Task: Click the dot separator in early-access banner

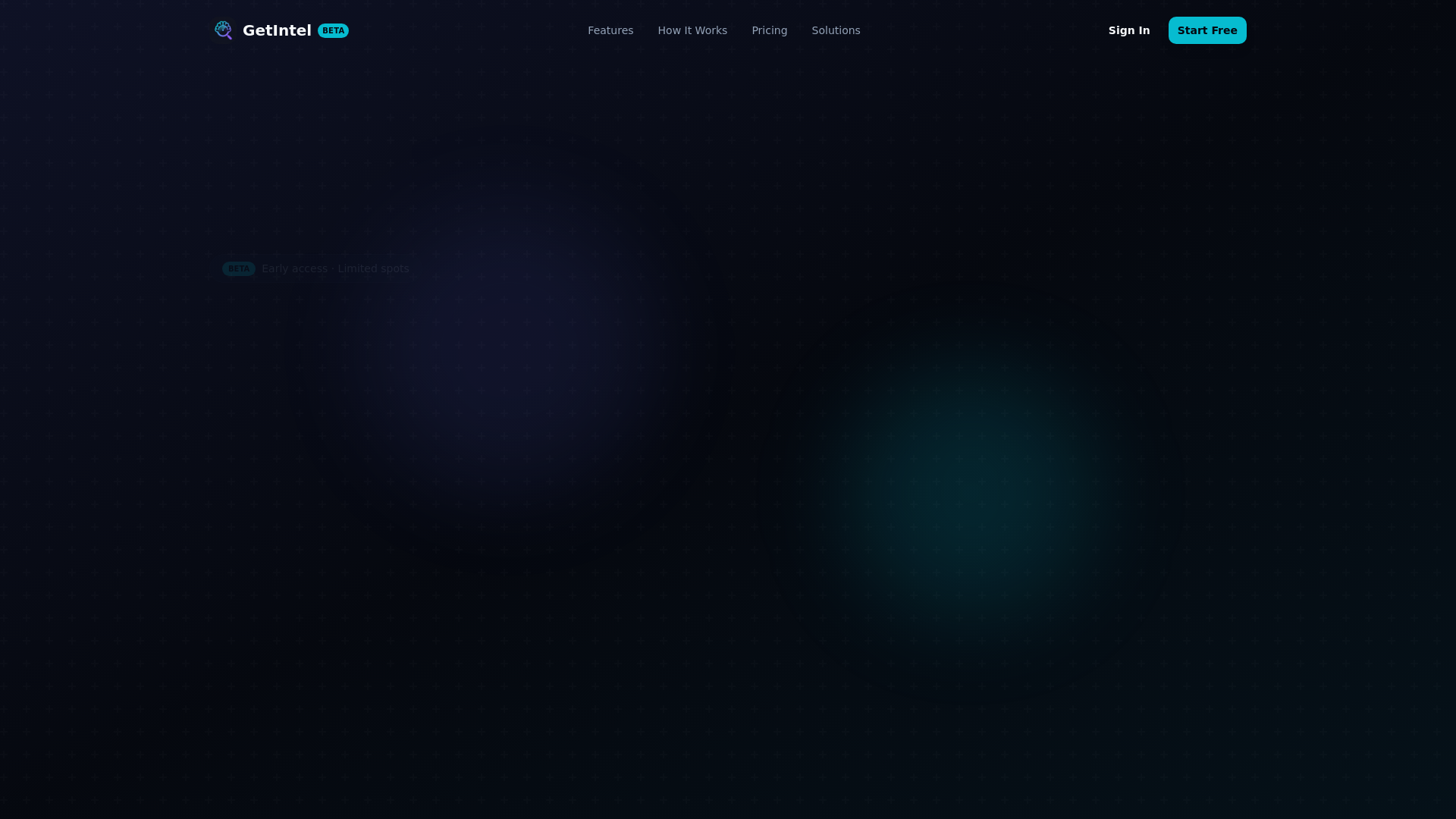Action: [332, 269]
